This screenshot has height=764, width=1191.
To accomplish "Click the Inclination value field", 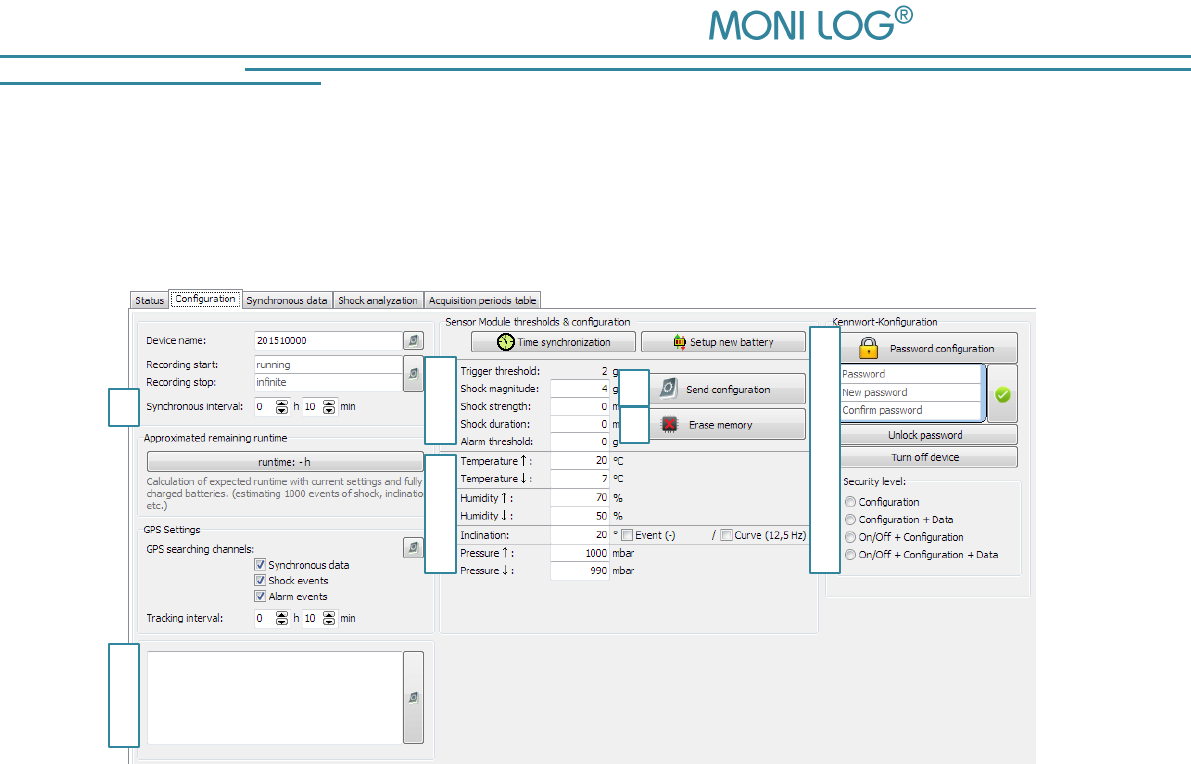I will [x=580, y=535].
